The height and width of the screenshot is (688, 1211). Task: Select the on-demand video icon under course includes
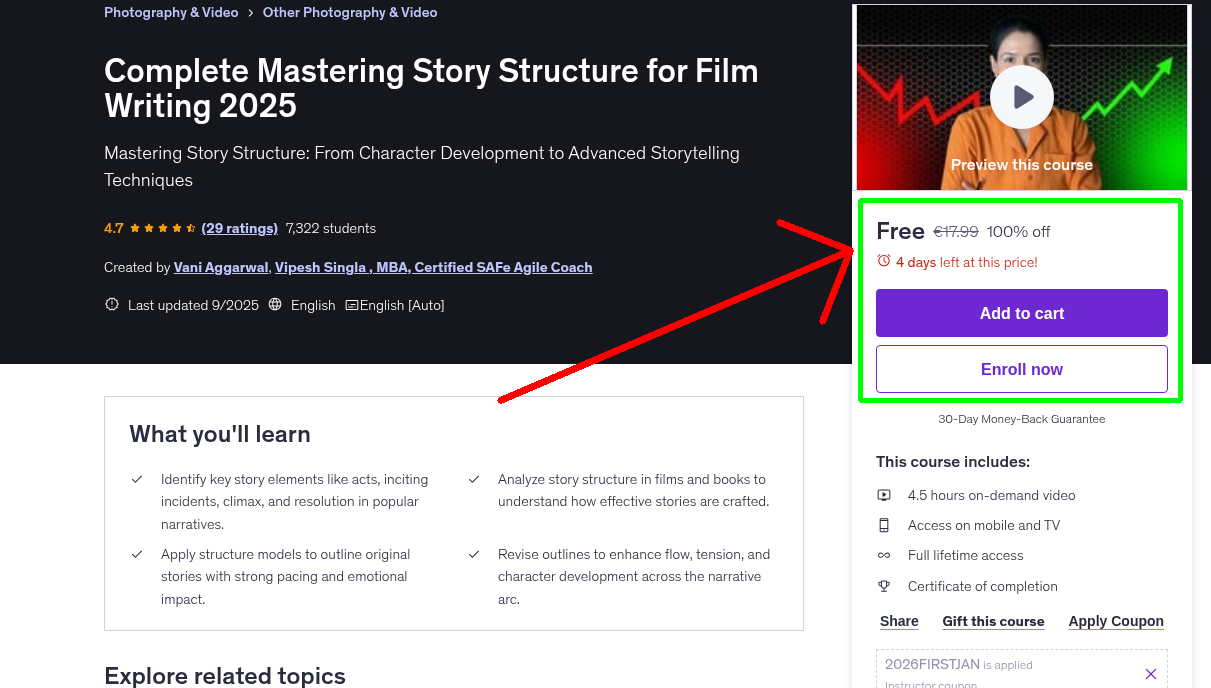[884, 494]
